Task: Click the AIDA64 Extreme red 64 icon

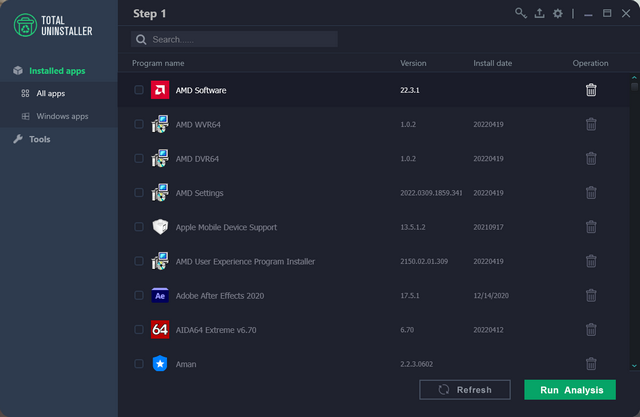Action: (x=160, y=329)
